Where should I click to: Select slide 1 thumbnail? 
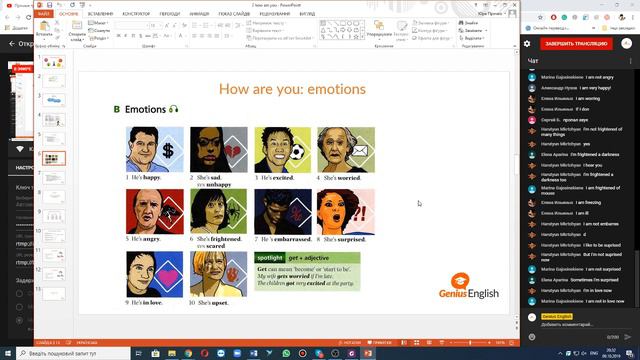[53, 62]
